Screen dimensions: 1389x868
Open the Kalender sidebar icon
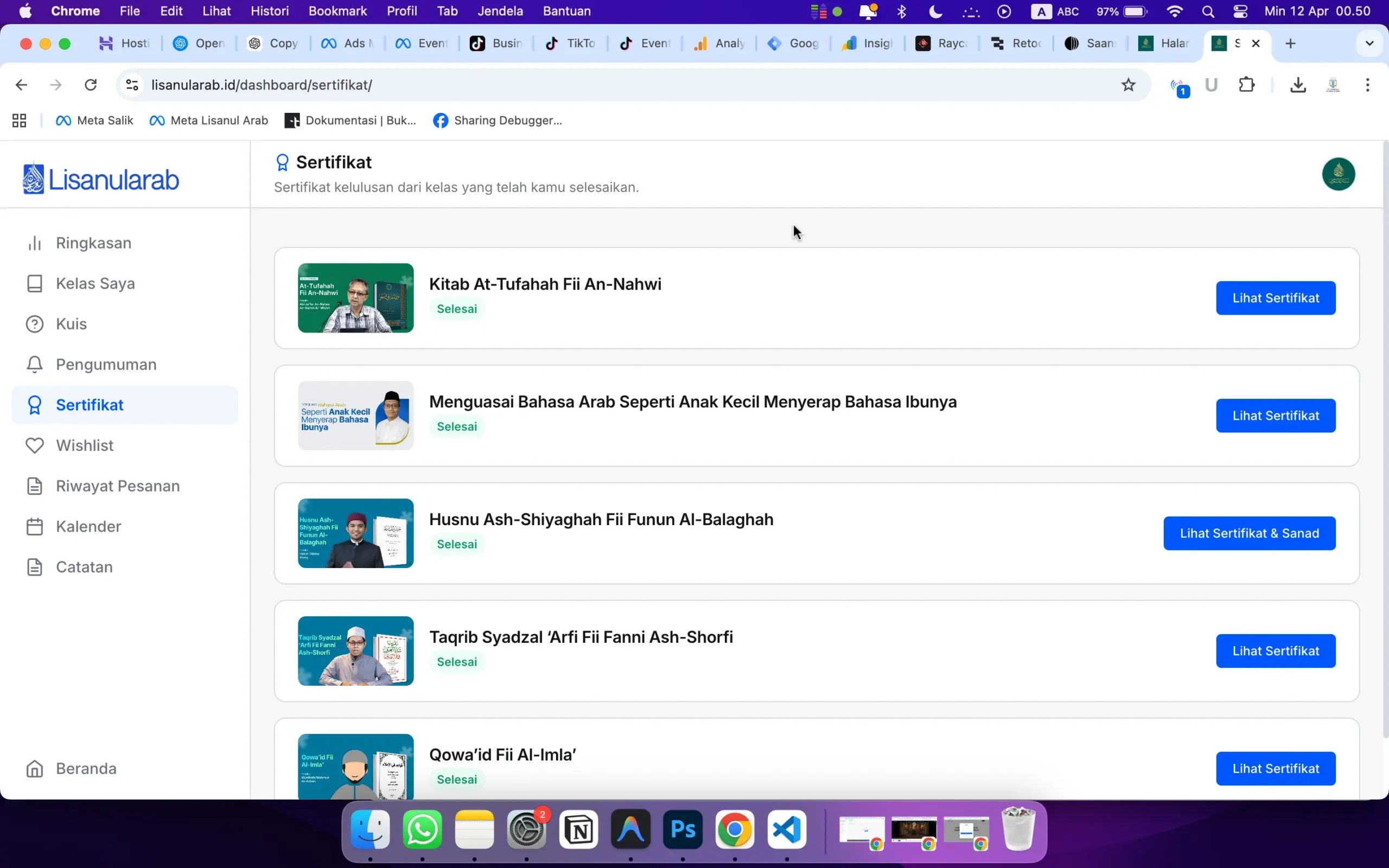pyautogui.click(x=34, y=526)
